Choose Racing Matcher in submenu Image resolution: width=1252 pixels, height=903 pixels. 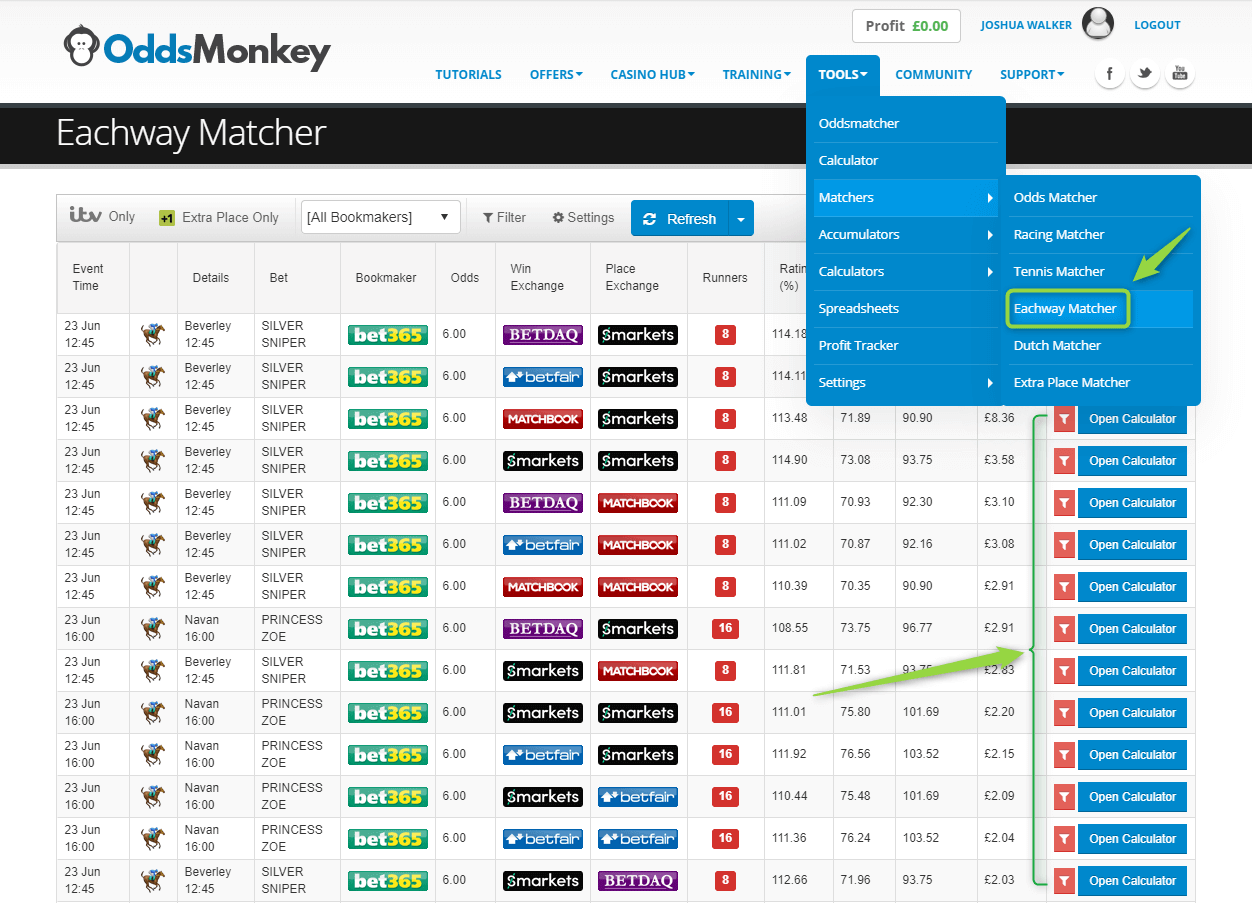click(1101, 234)
